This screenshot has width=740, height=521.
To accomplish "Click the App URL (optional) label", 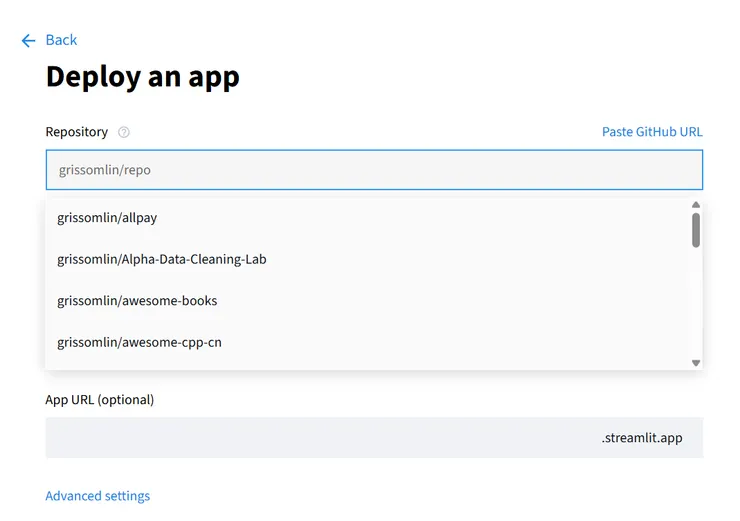I will click(100, 400).
